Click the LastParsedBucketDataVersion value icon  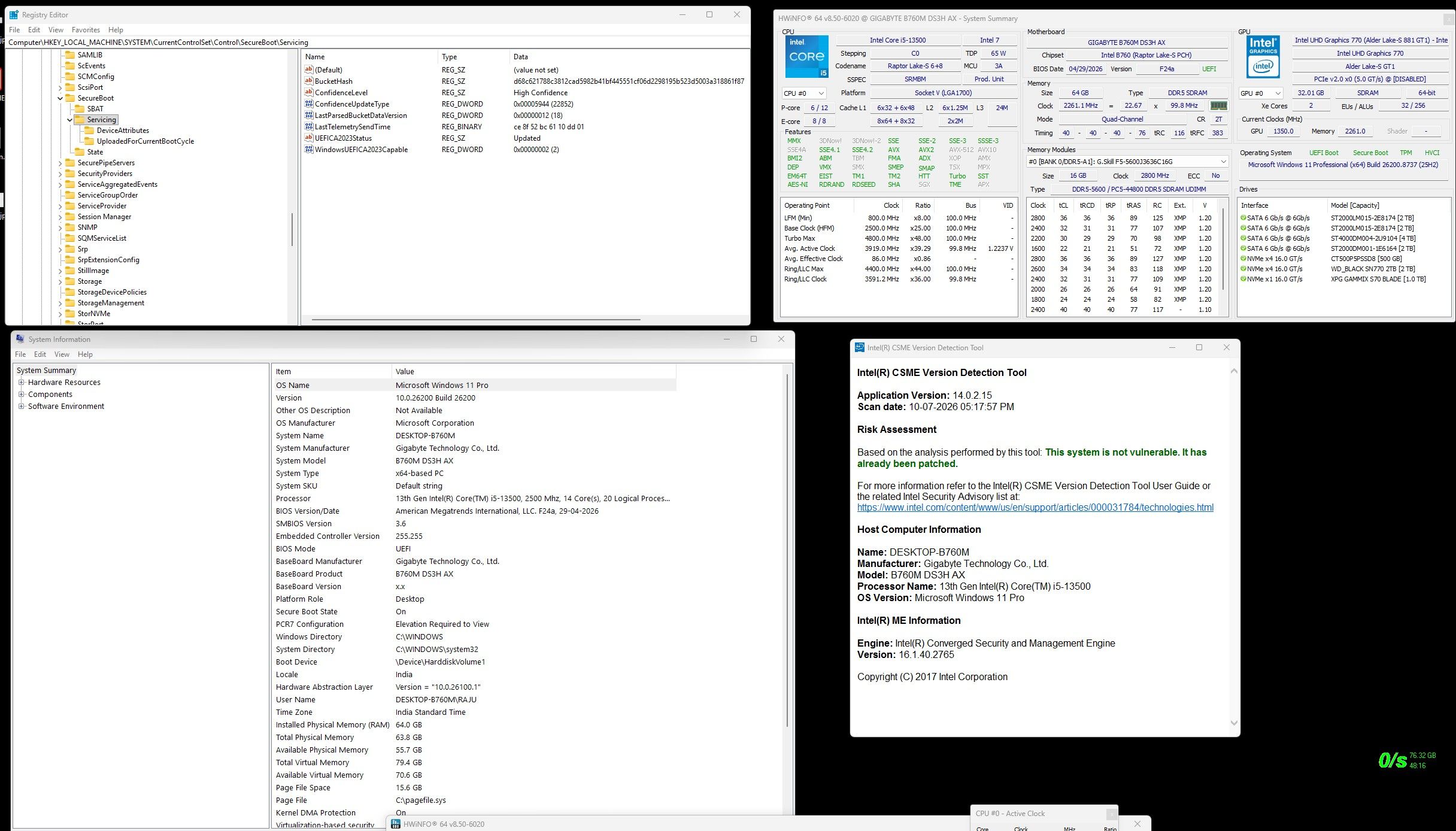(309, 115)
